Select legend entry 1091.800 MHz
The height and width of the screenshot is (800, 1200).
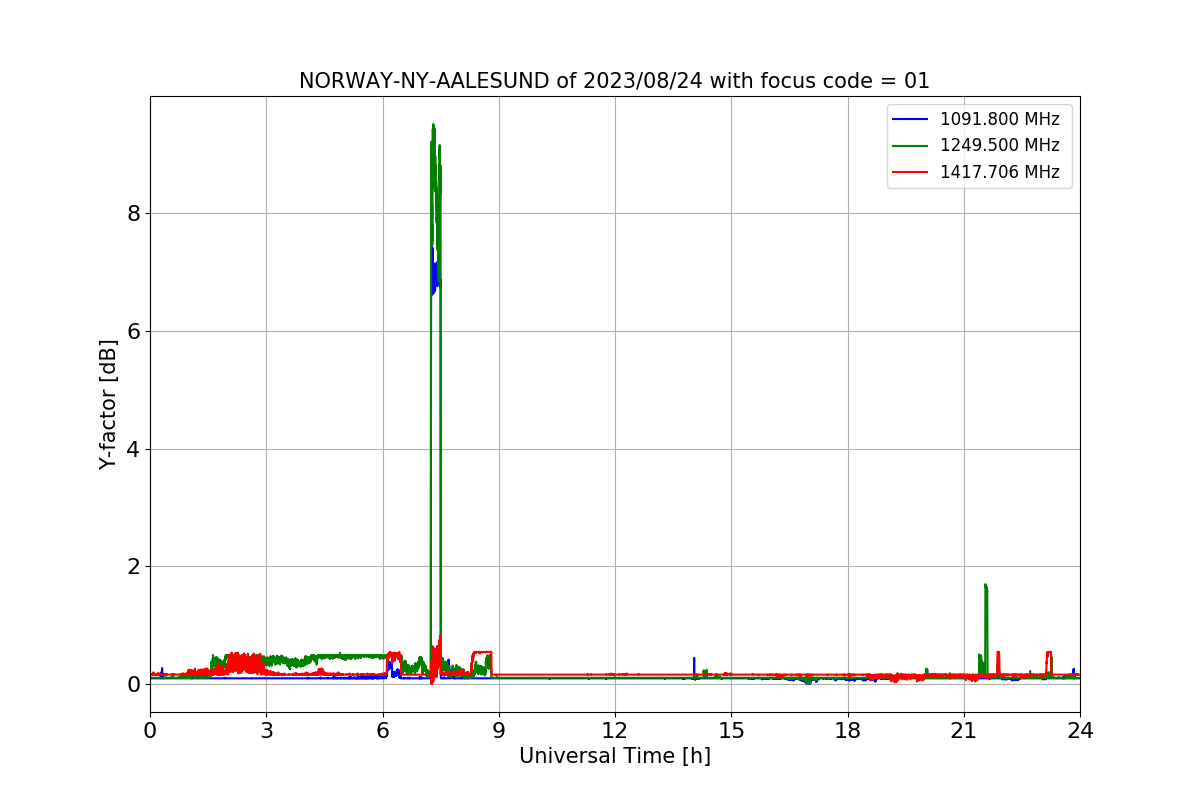coord(999,119)
